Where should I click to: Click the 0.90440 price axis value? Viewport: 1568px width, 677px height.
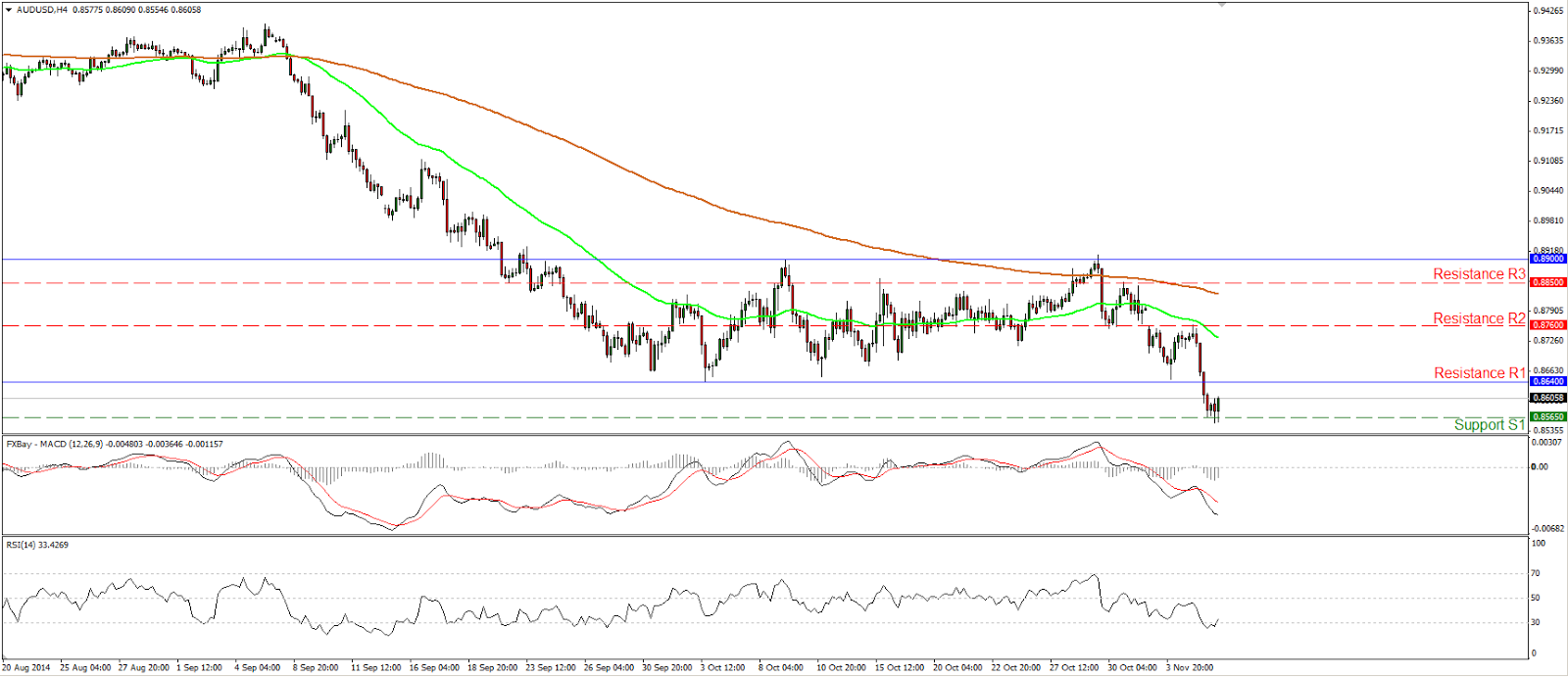click(1547, 191)
